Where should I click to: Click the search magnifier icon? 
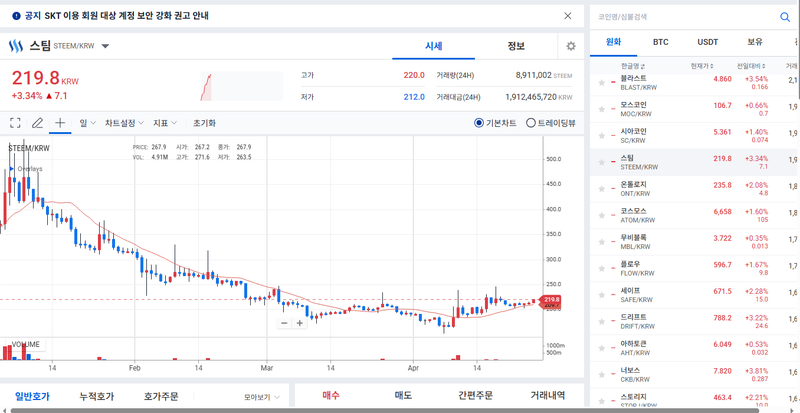[x=785, y=17]
